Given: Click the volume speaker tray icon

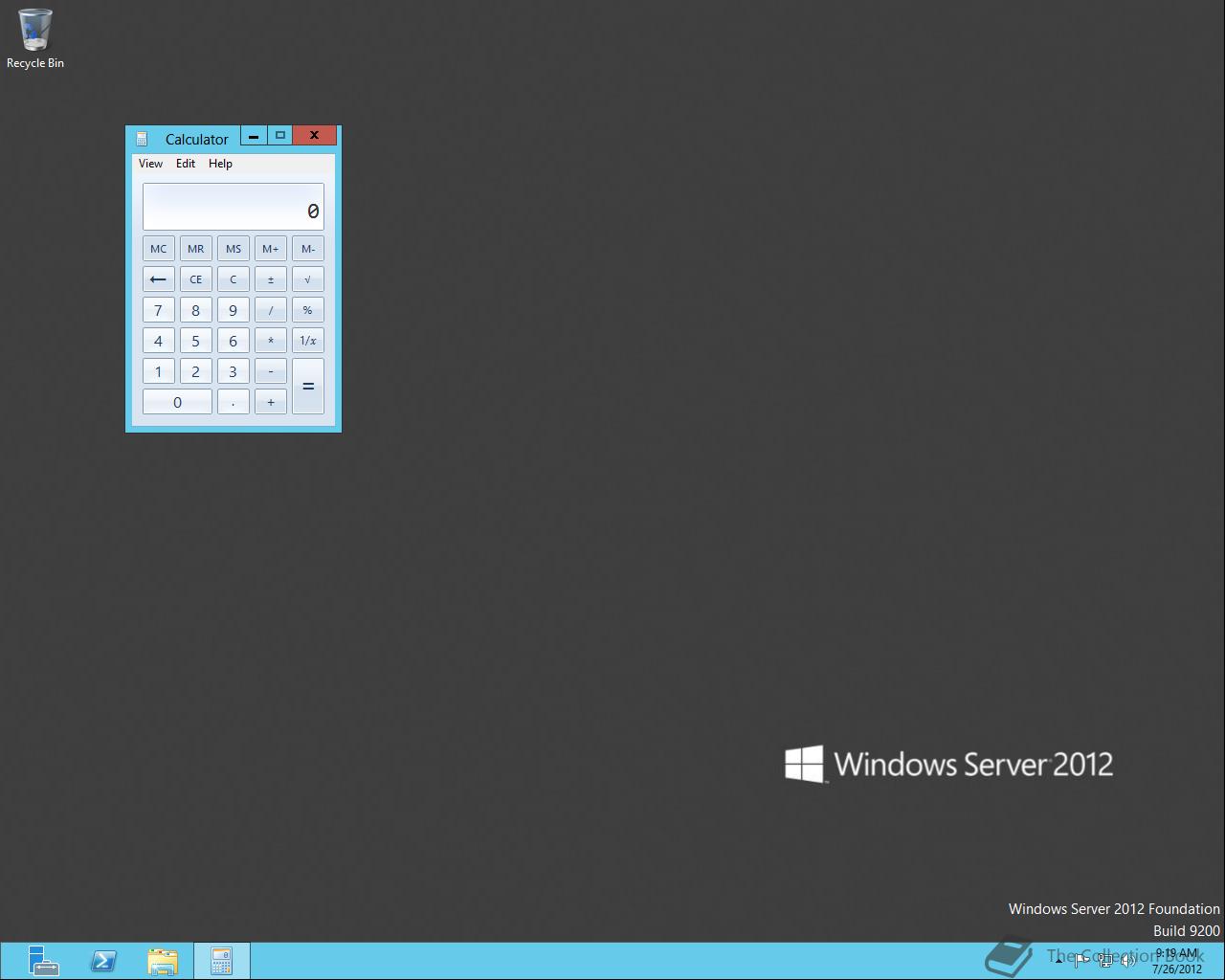Looking at the screenshot, I should [1129, 961].
